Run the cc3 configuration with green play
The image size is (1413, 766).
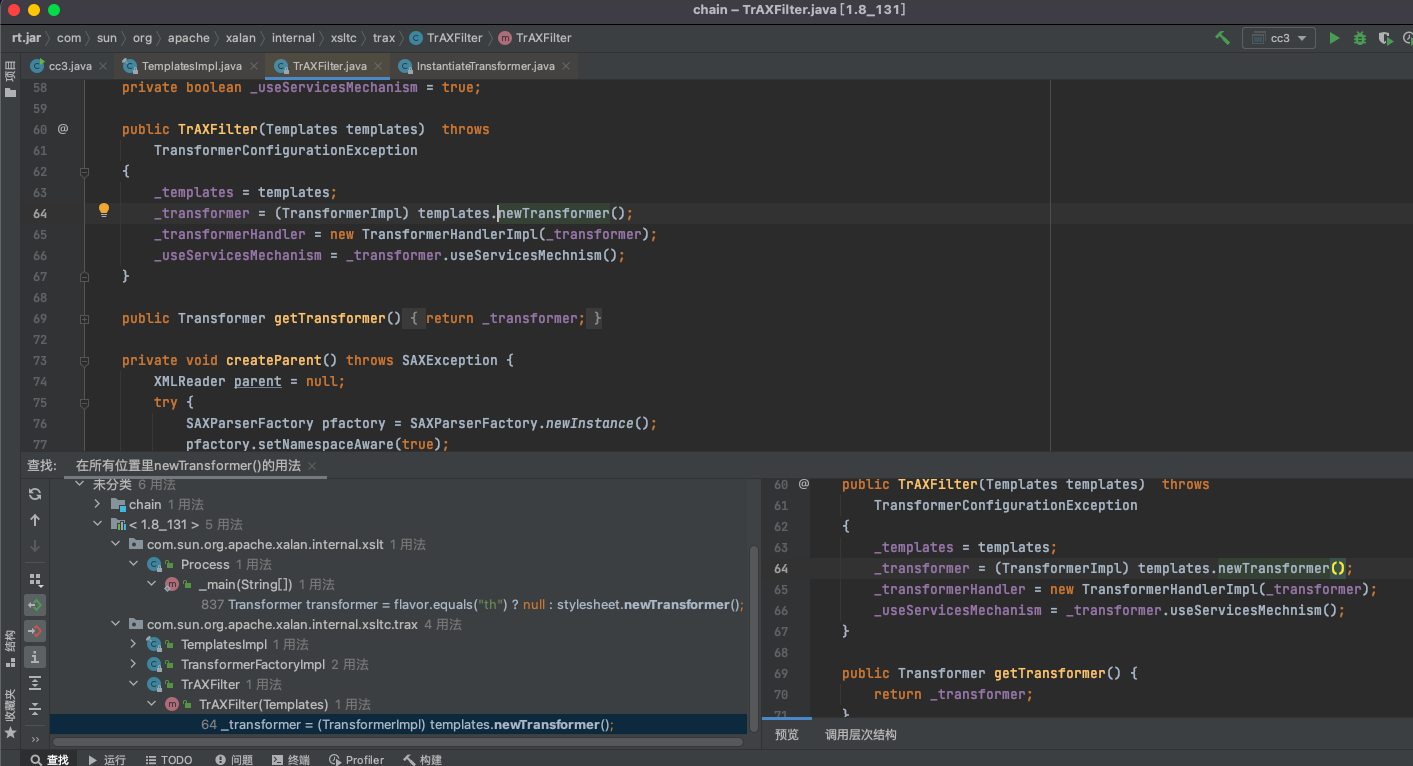1334,38
